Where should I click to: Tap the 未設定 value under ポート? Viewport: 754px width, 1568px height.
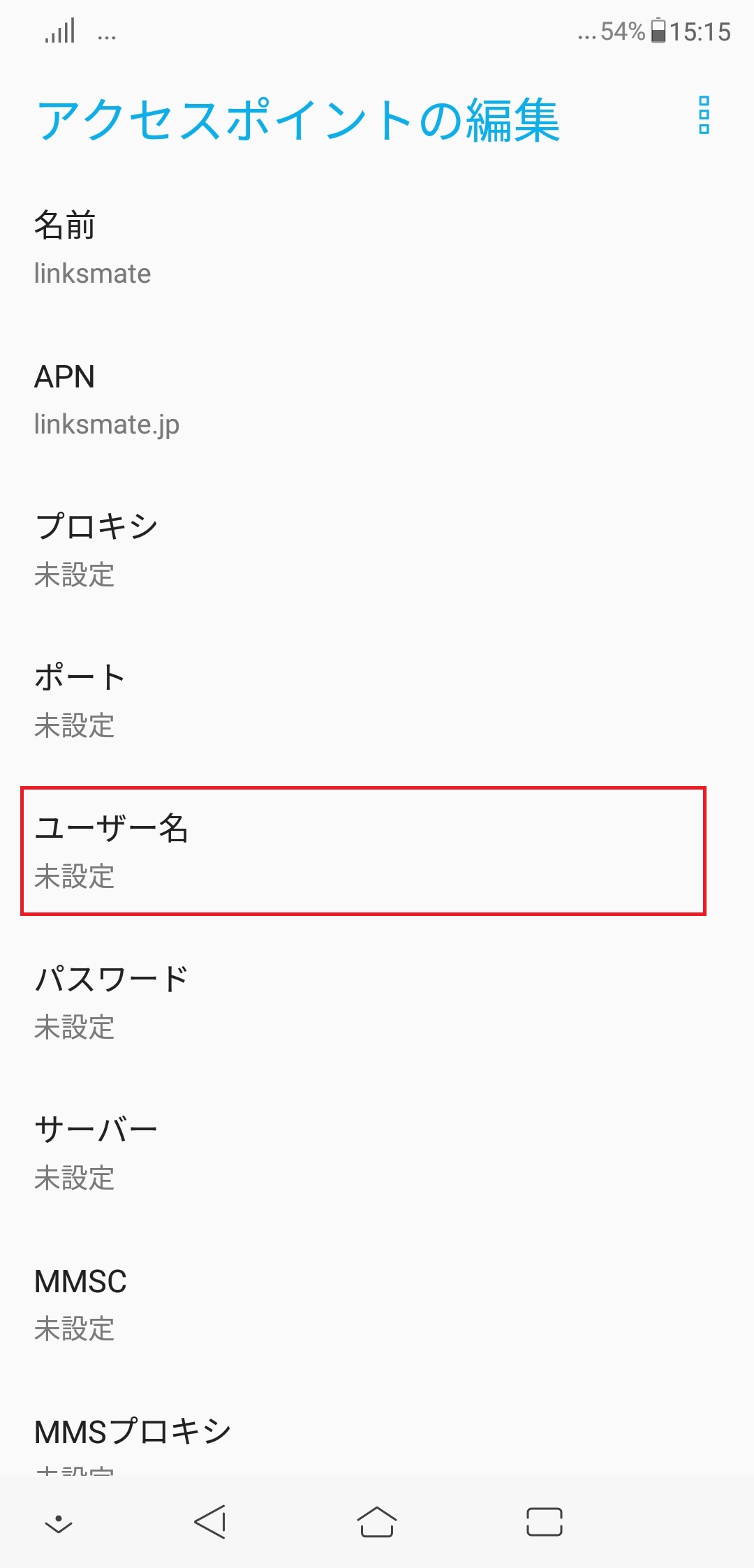point(75,726)
